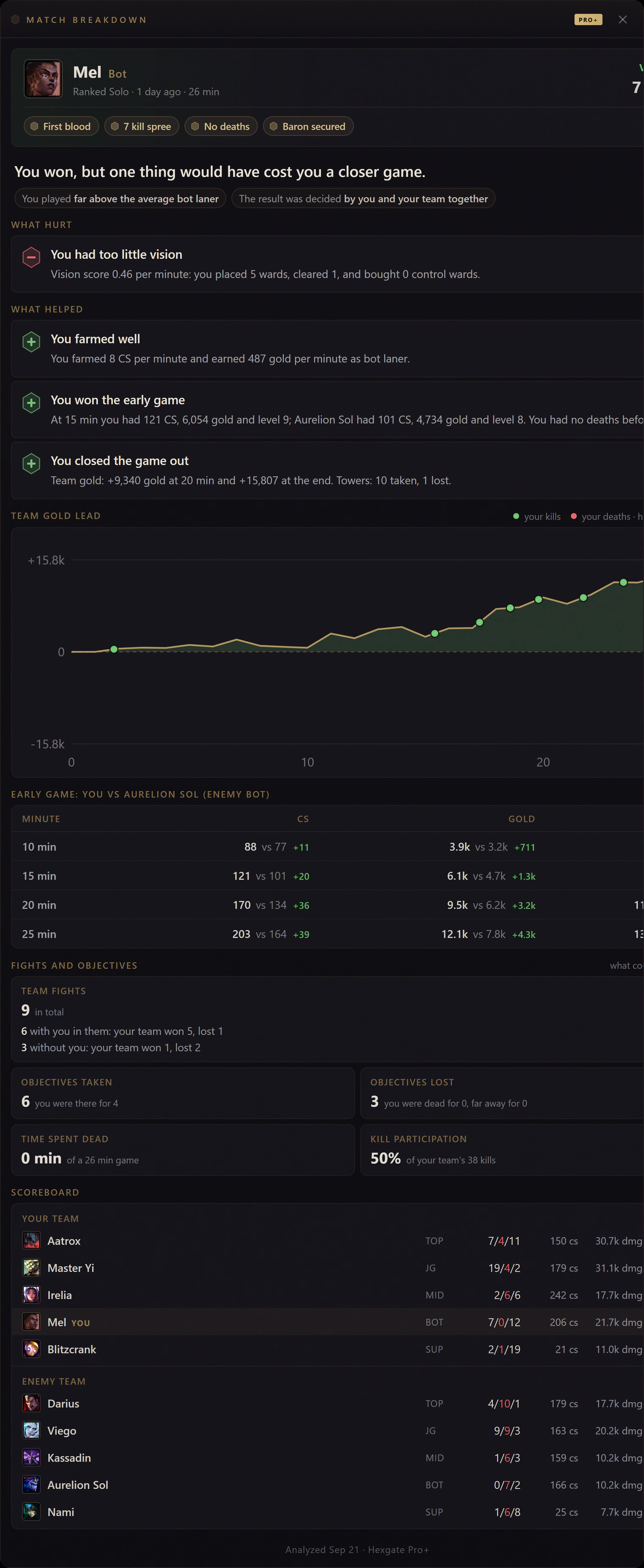The width and height of the screenshot is (644, 1568).
Task: Click the 'by you and your team together' pill
Action: point(364,198)
